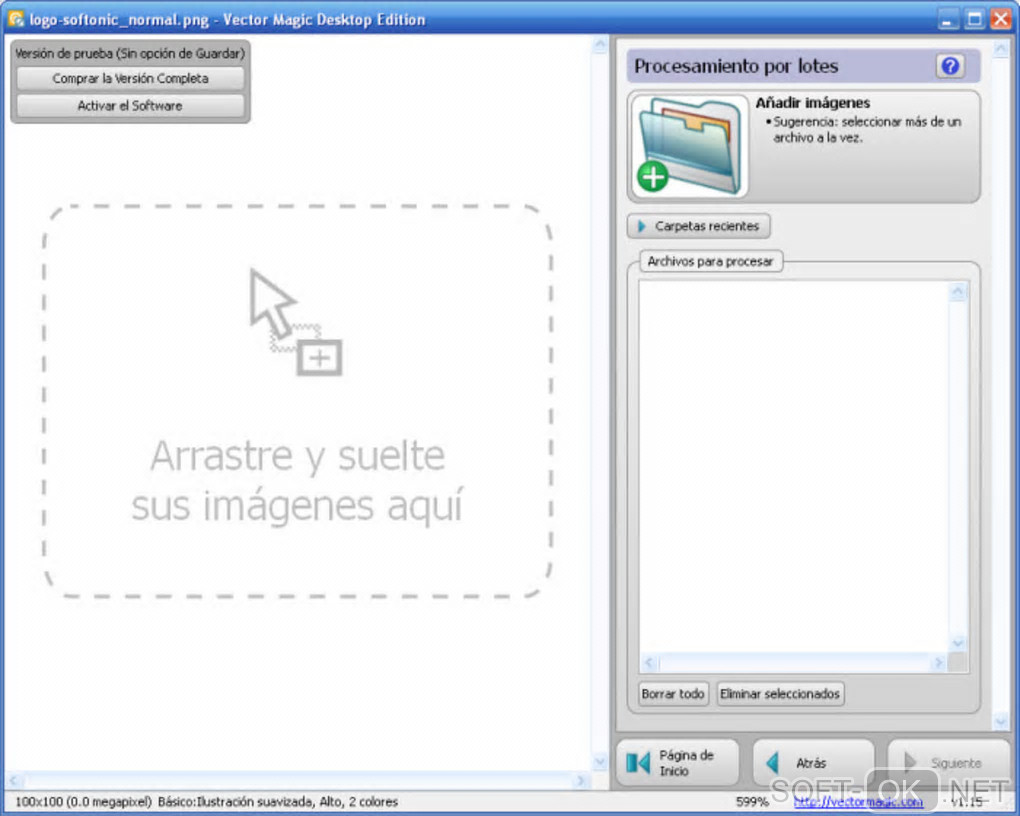Click the Vector Magic app icon in title bar
The height and width of the screenshot is (816, 1020).
(15, 18)
